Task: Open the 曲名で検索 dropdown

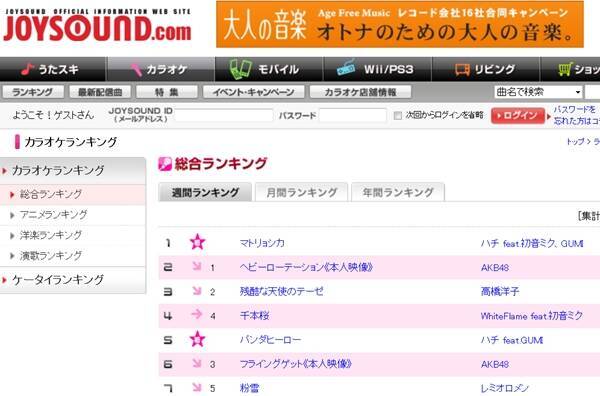Action: [x=538, y=92]
